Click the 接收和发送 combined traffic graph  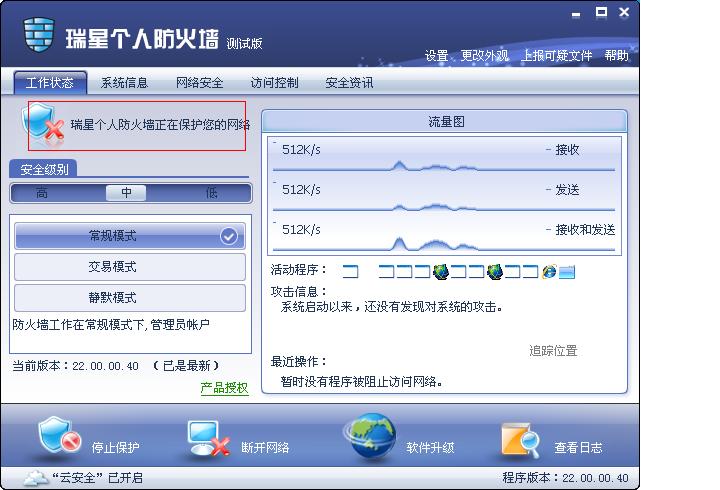444,244
